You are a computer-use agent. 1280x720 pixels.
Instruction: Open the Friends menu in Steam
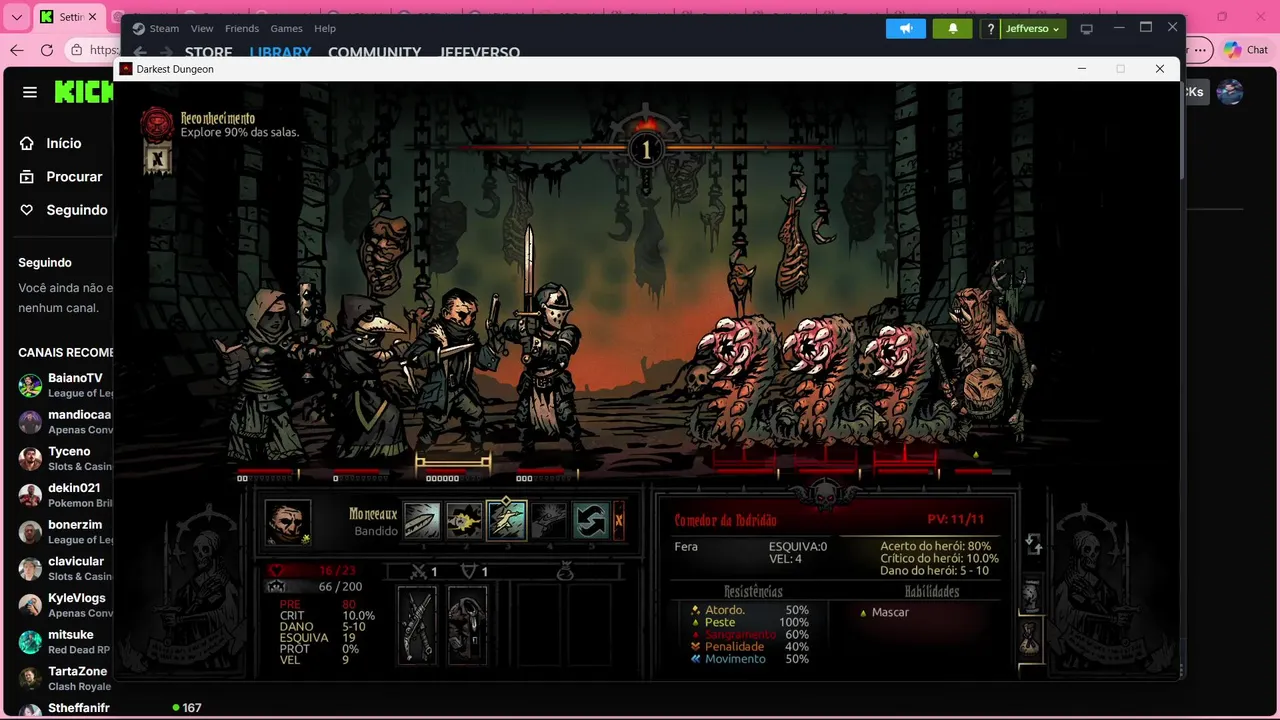[242, 28]
